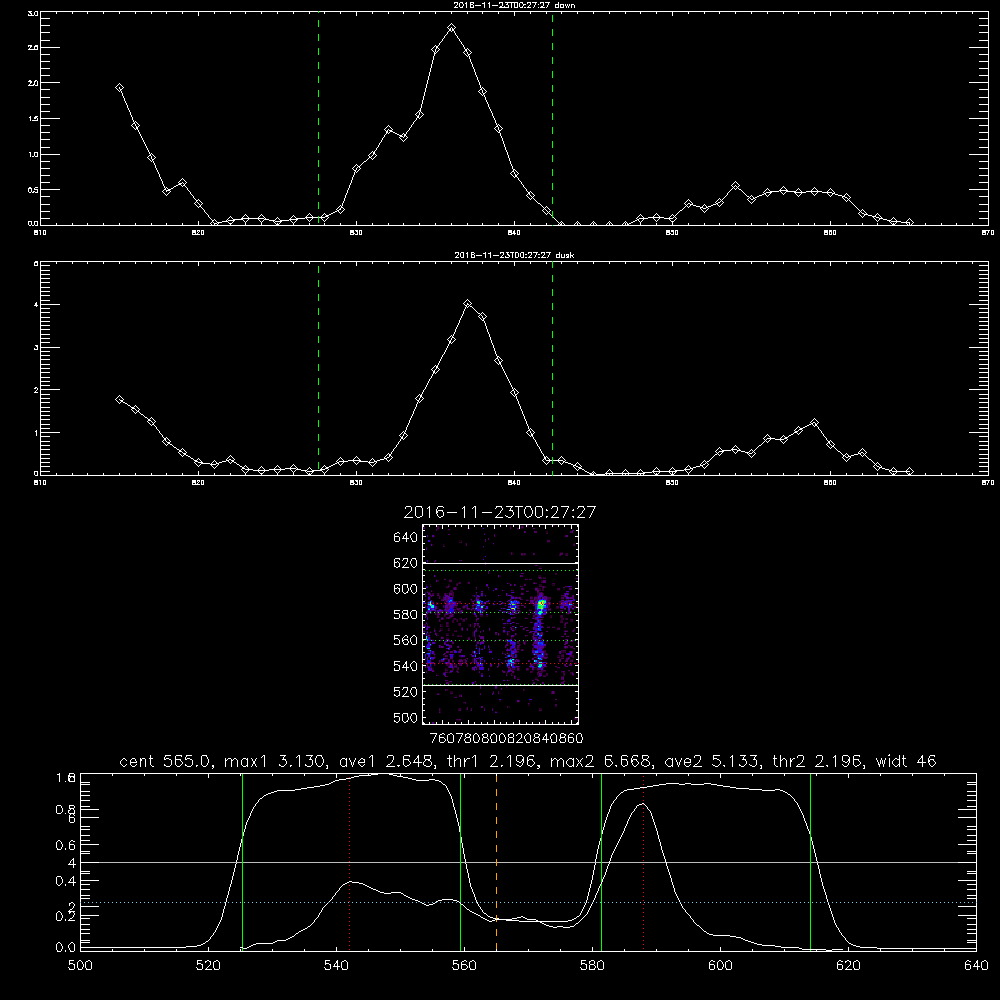Click the peak data point of the dawn curve
1000x1000 pixels.
[x=452, y=28]
